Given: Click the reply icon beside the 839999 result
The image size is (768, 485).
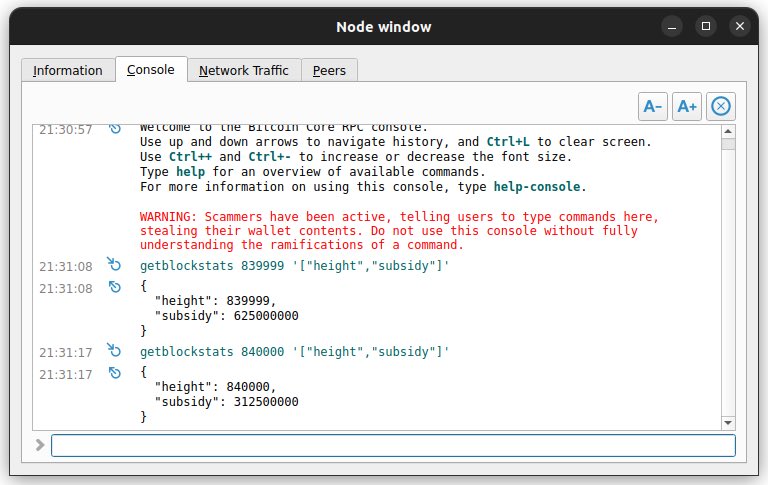Looking at the screenshot, I should [115, 287].
